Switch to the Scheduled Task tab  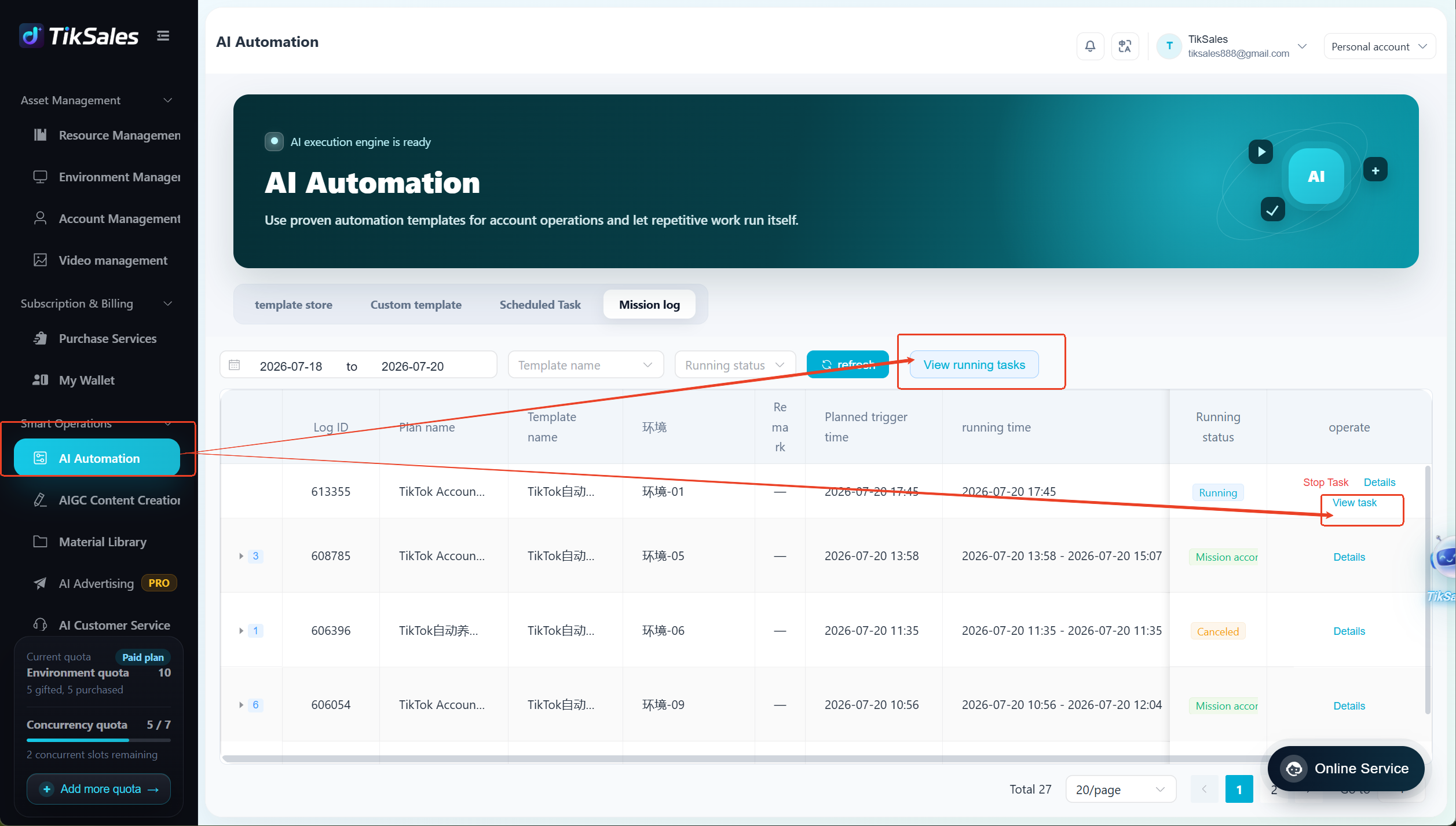(540, 305)
